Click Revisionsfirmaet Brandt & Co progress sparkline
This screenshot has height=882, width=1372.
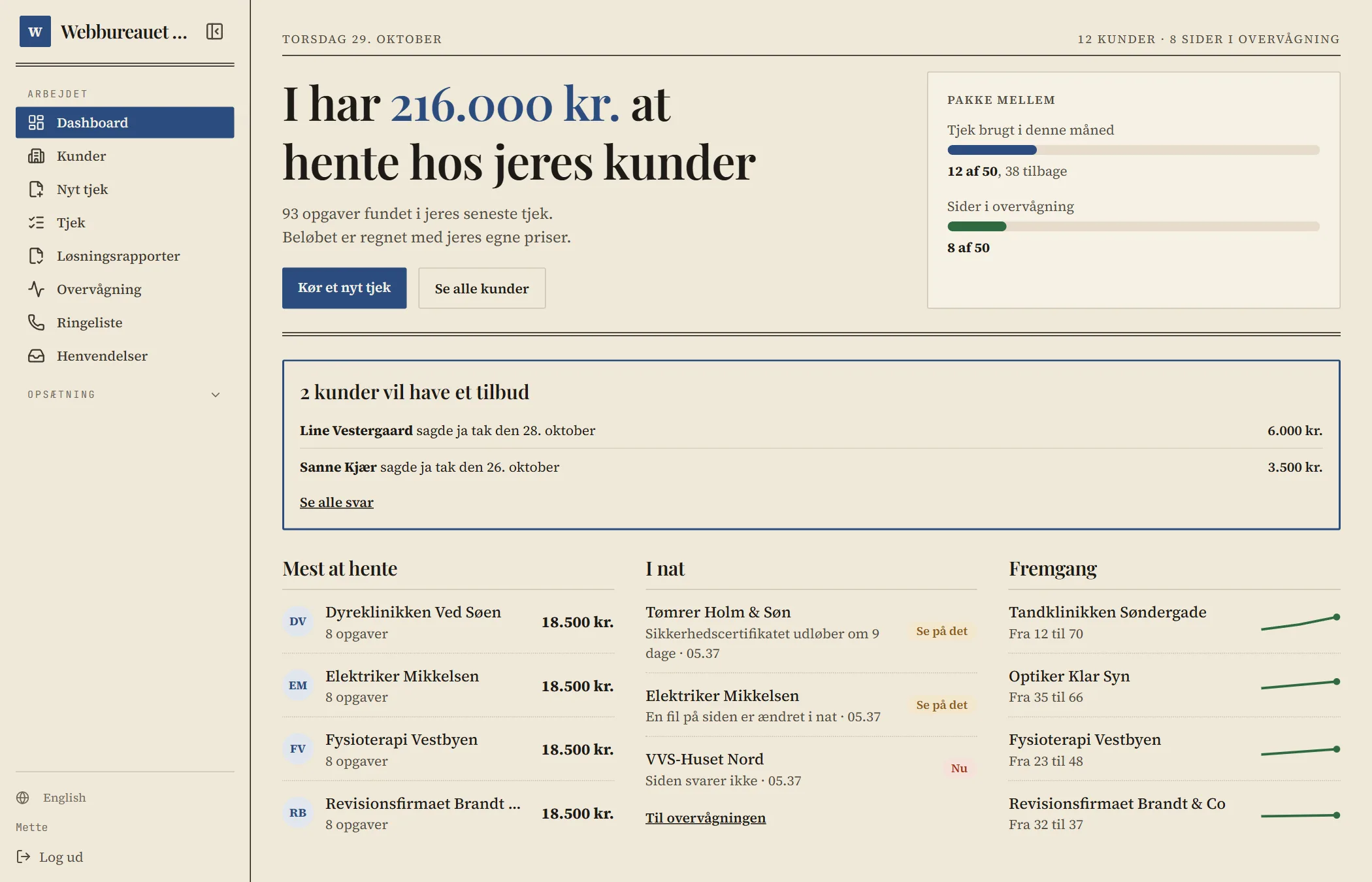pos(1300,815)
